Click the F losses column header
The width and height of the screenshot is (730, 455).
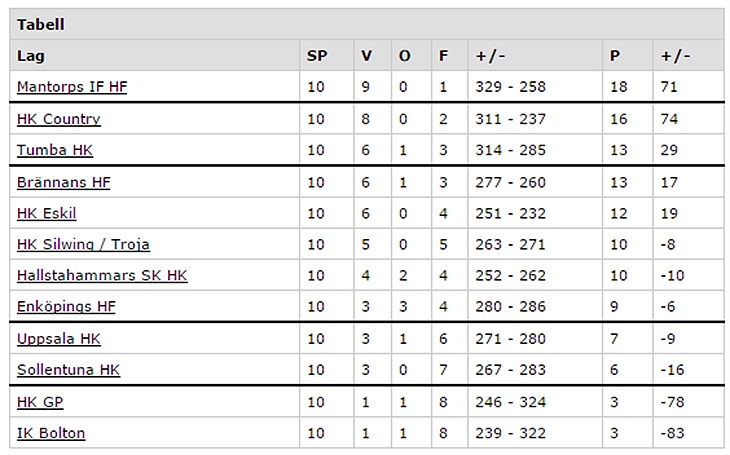[x=443, y=56]
